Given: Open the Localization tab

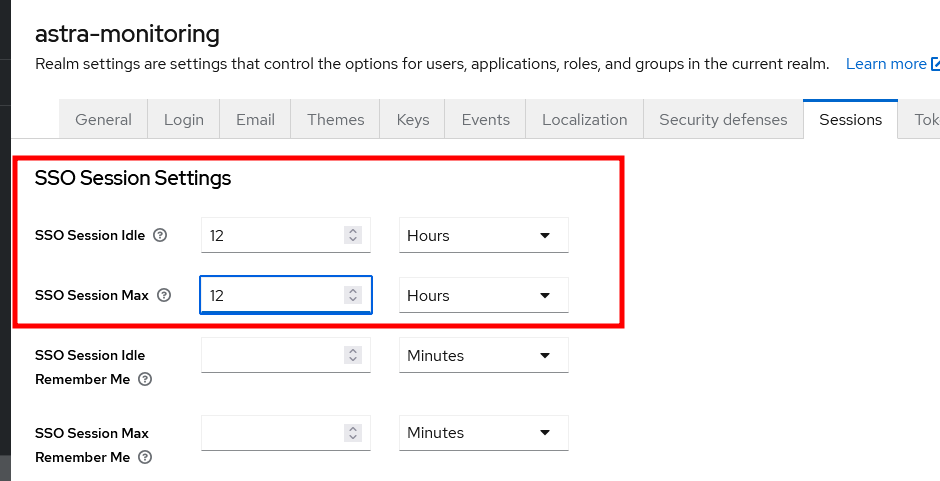Looking at the screenshot, I should [584, 120].
